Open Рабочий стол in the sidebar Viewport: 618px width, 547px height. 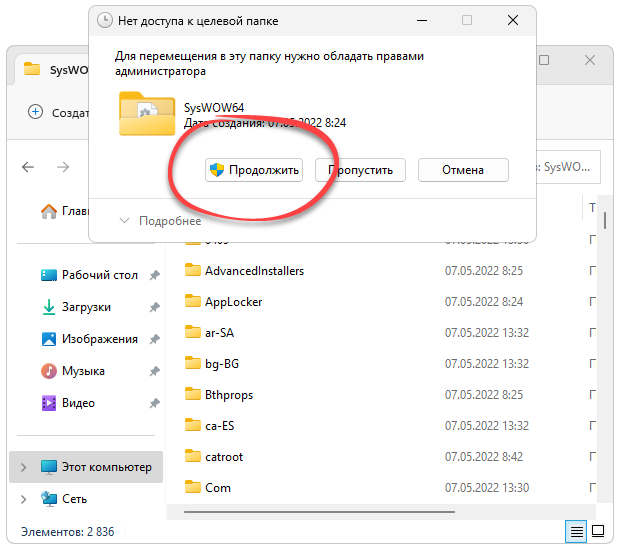[89, 275]
